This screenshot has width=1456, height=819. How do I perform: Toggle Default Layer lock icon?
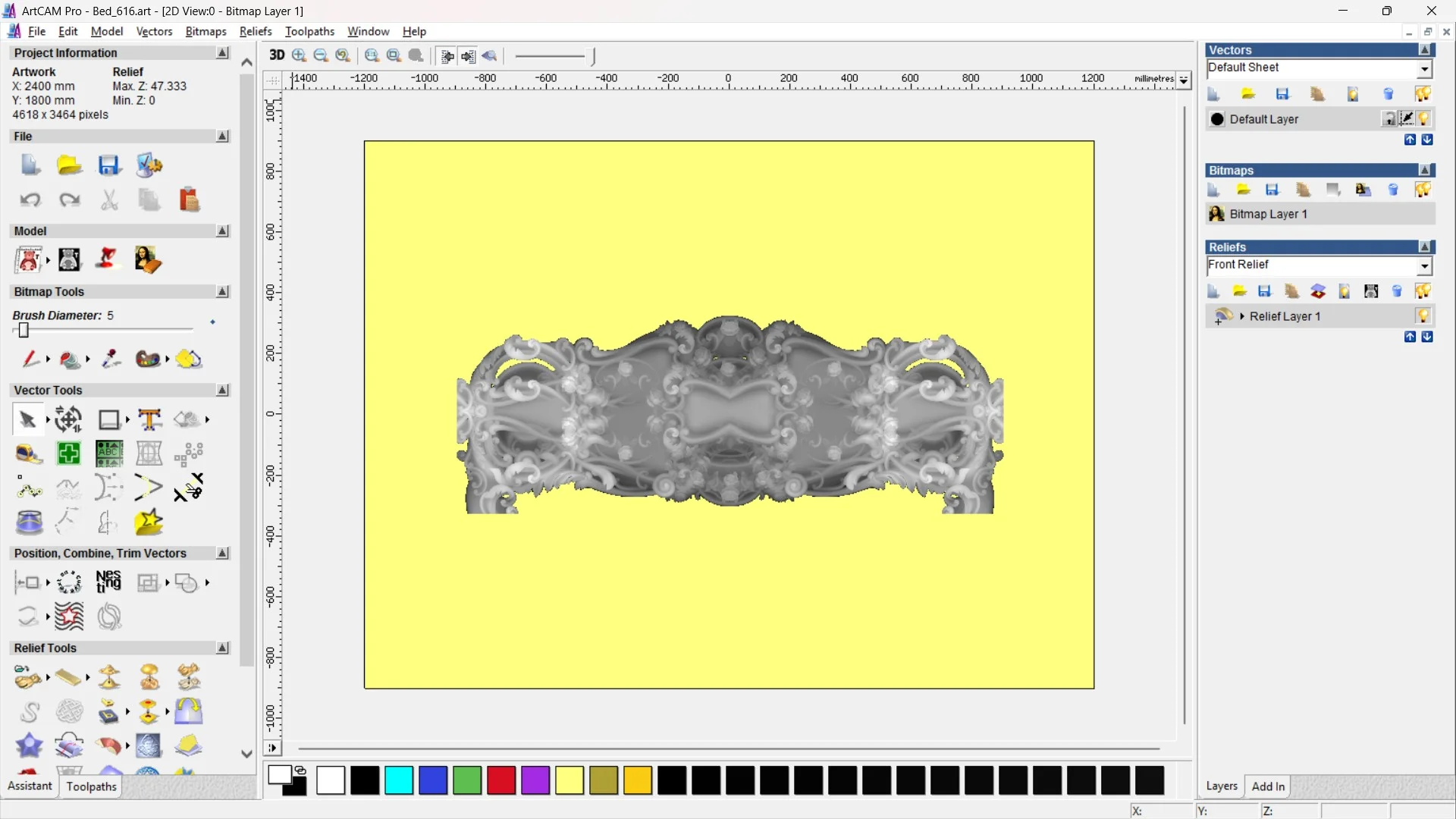pos(1389,119)
